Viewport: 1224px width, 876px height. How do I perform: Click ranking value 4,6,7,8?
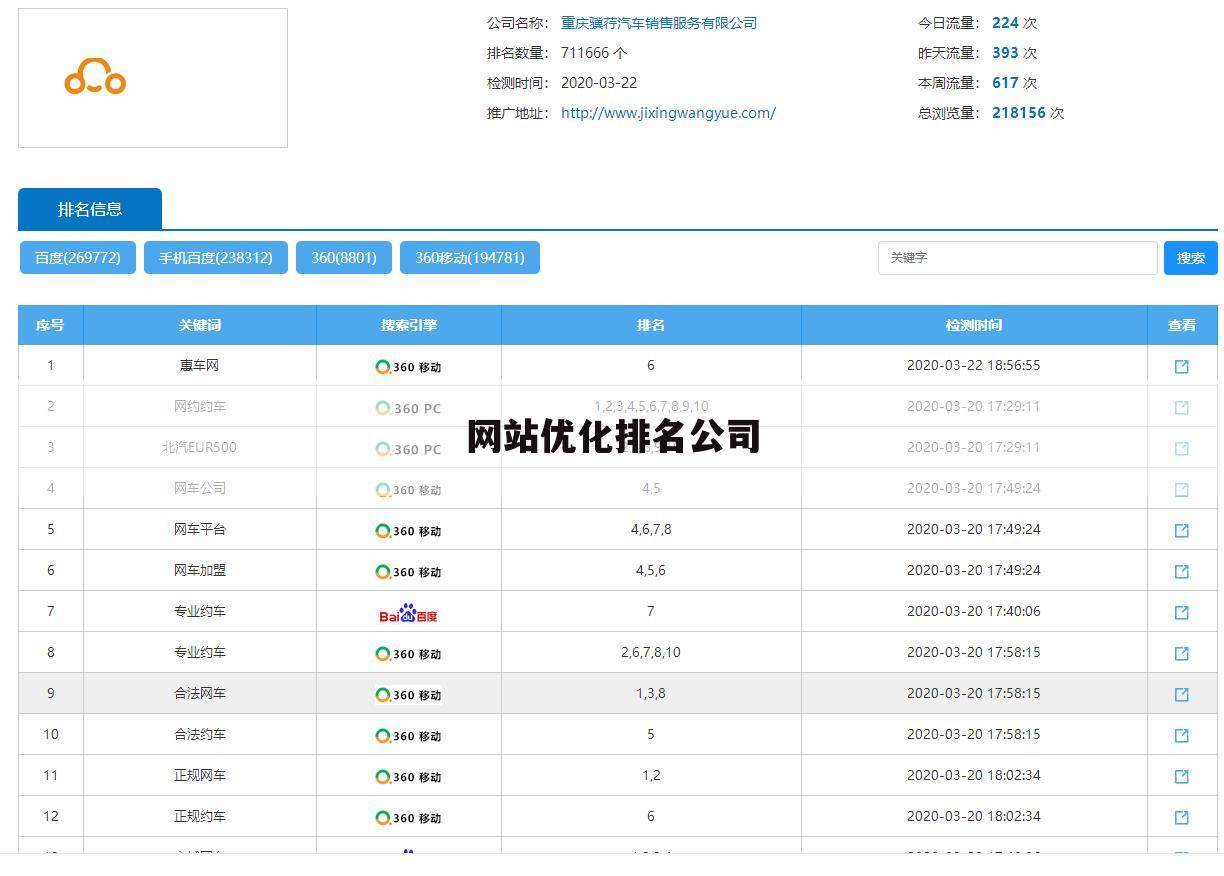pos(651,530)
